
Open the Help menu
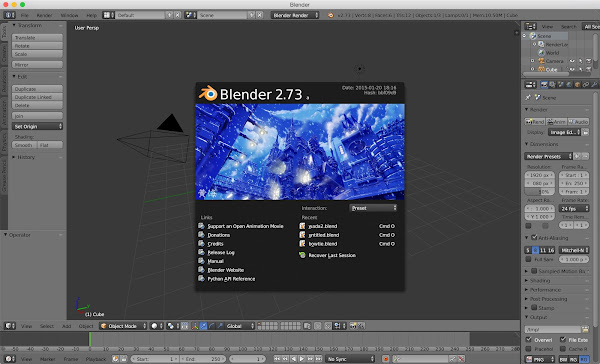91,15
